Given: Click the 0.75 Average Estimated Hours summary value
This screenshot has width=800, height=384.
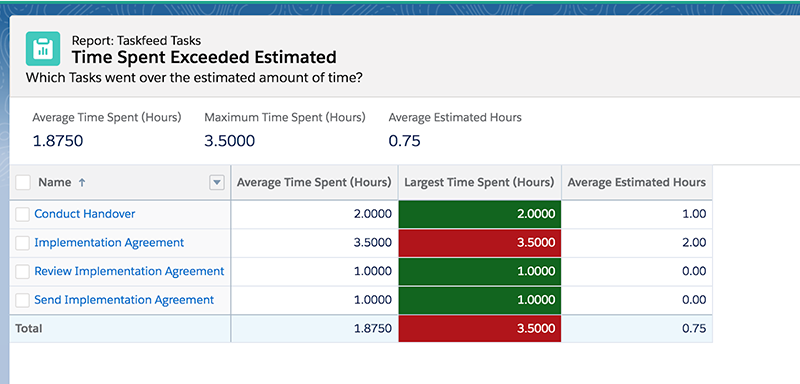Looking at the screenshot, I should click(x=405, y=141).
